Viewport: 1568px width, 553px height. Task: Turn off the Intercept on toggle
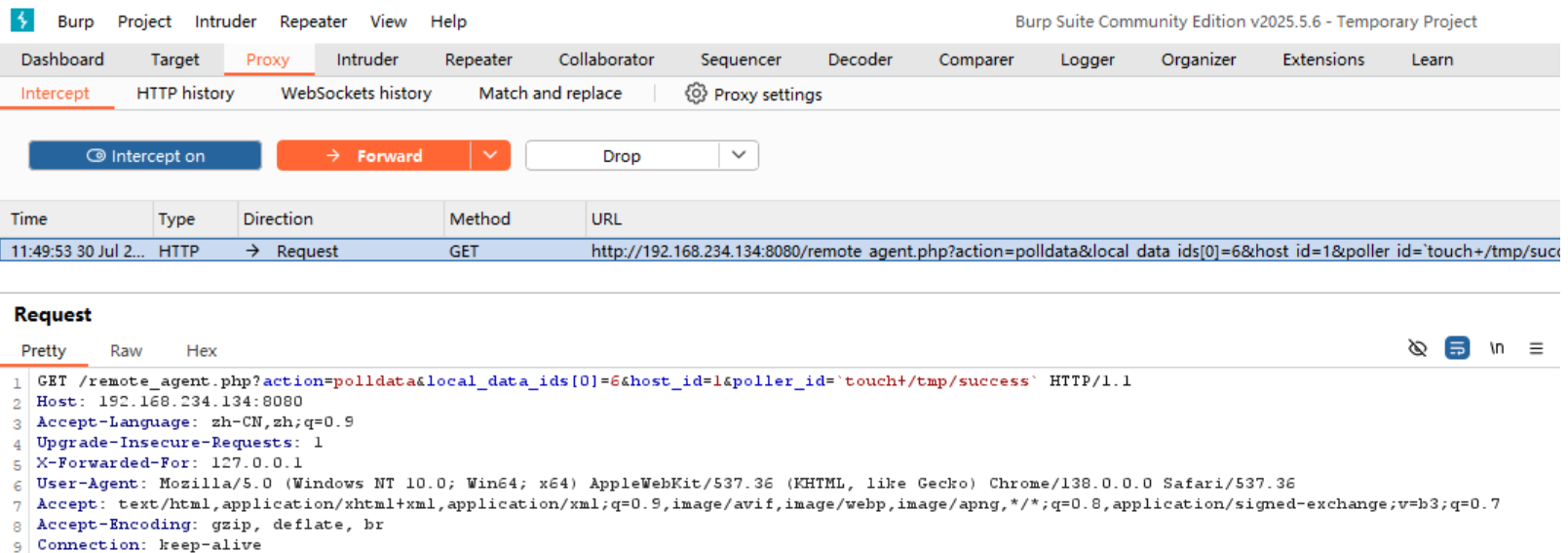145,156
